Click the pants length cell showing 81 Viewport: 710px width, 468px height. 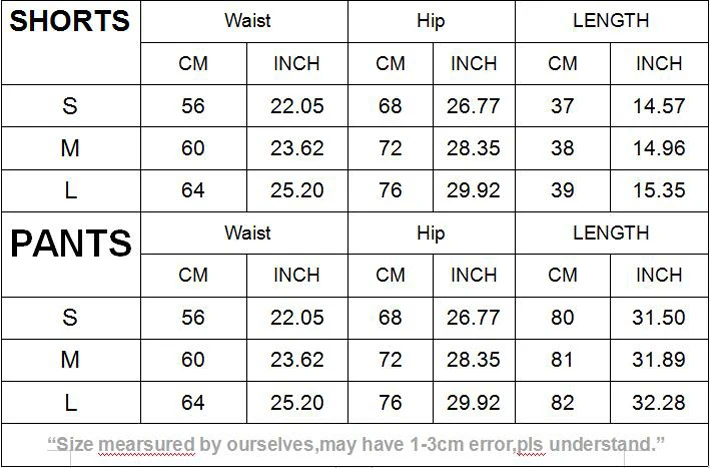[563, 360]
